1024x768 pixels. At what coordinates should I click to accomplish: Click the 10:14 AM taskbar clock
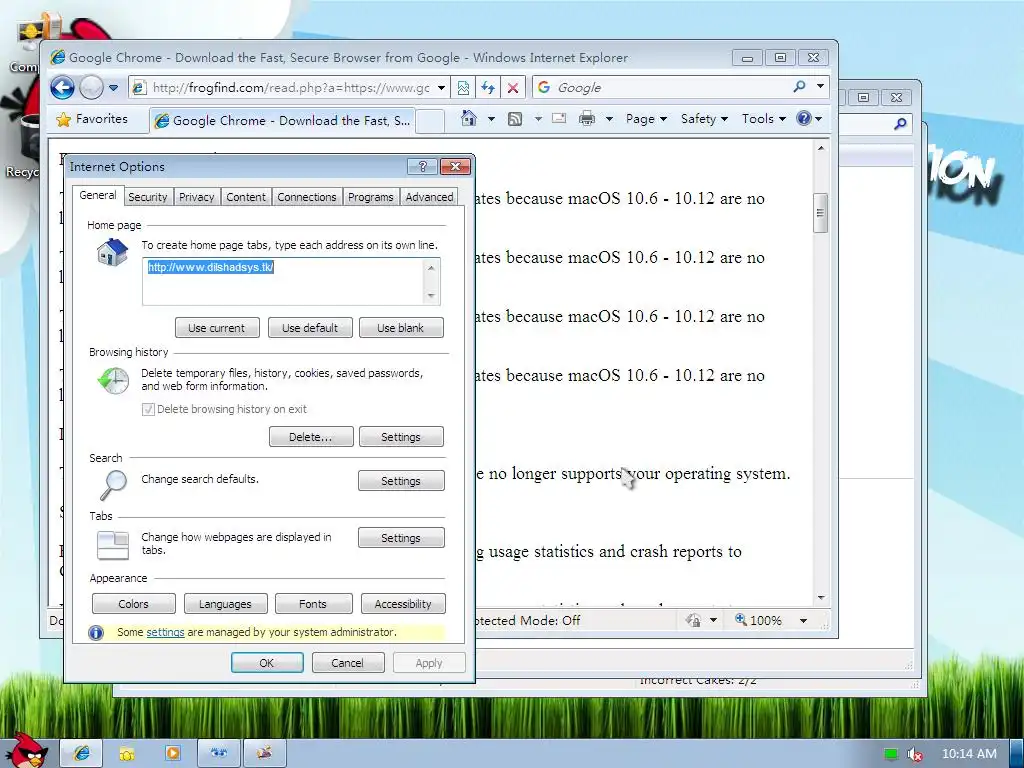tap(969, 754)
